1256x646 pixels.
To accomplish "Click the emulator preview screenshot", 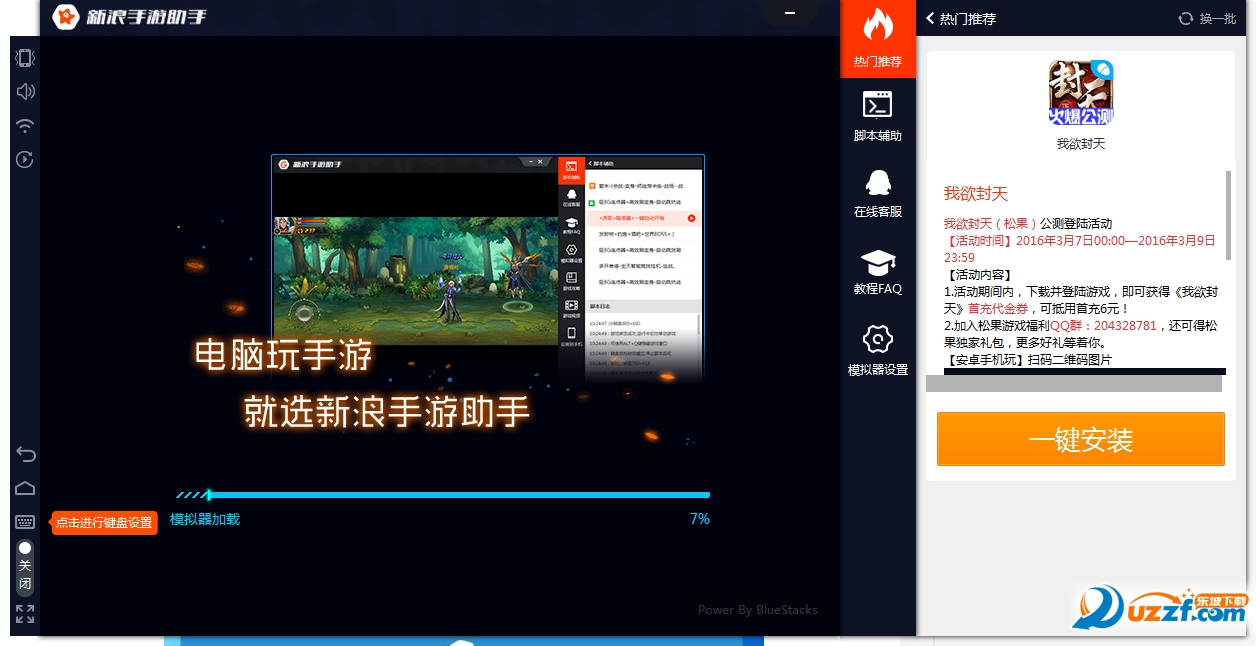I will click(x=488, y=268).
